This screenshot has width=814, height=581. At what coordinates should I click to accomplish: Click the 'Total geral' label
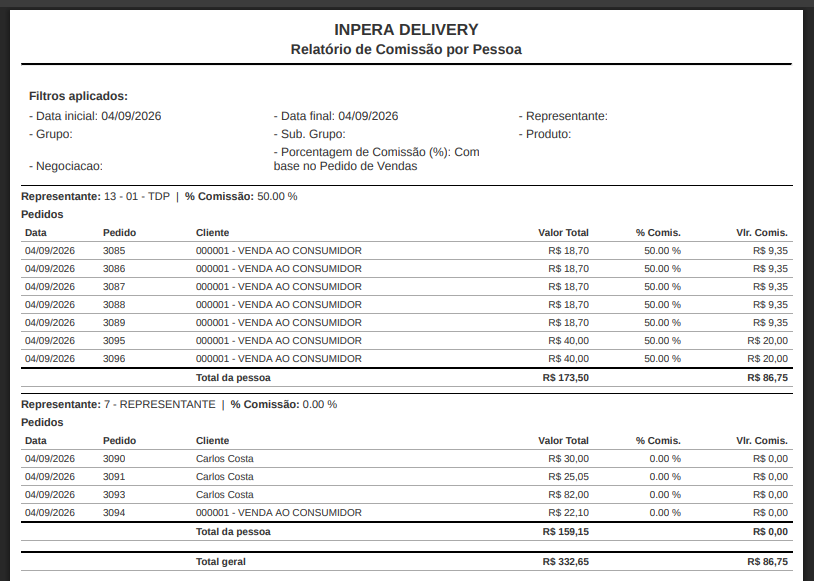tap(221, 562)
